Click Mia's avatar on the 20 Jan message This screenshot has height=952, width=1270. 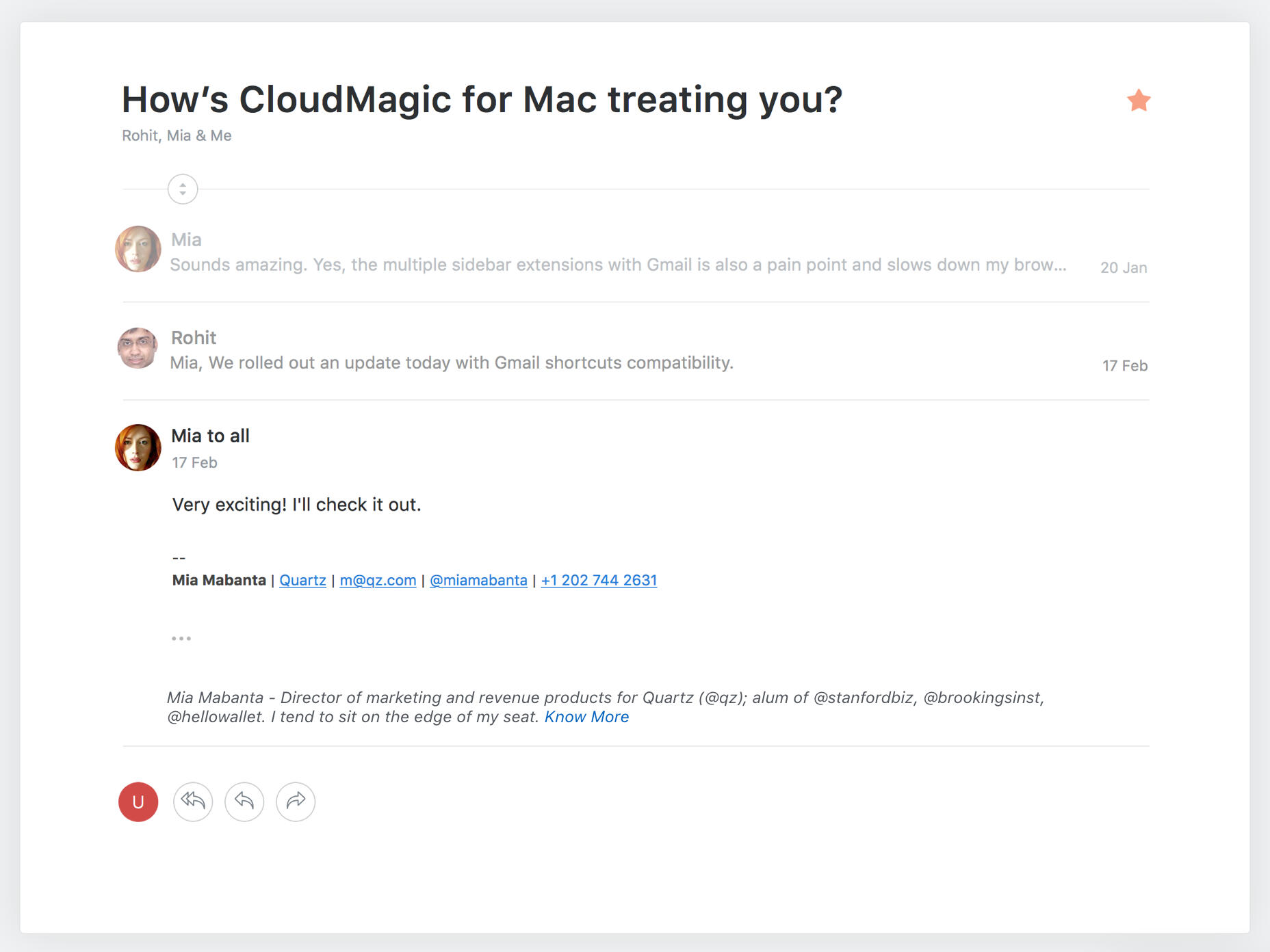[x=138, y=249]
